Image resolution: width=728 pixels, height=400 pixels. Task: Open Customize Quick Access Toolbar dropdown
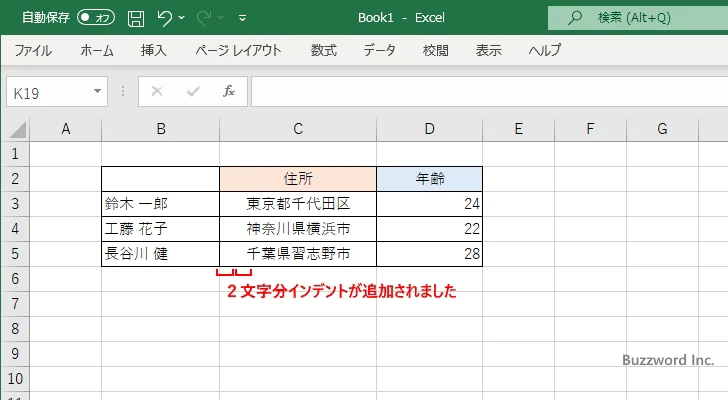tap(242, 18)
